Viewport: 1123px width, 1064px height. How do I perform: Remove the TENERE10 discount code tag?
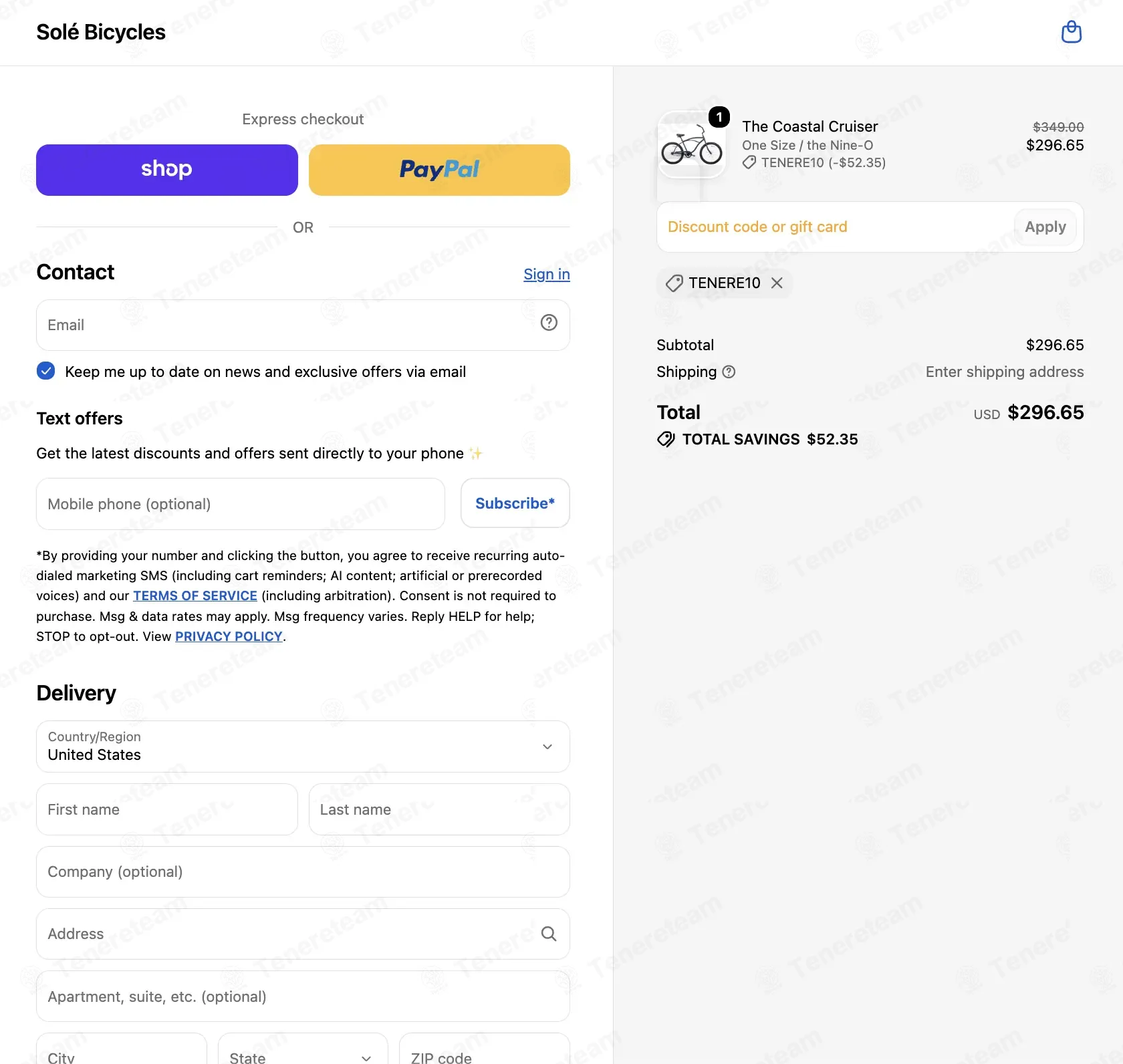click(x=777, y=283)
